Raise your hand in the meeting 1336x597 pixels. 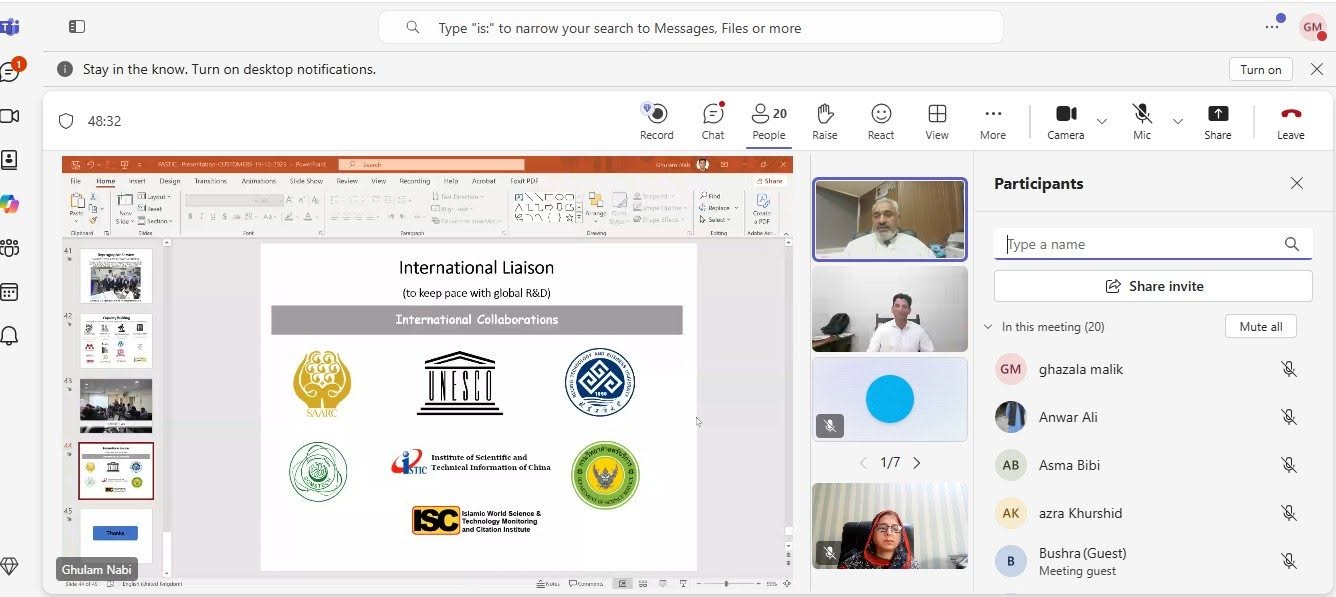[x=825, y=121]
